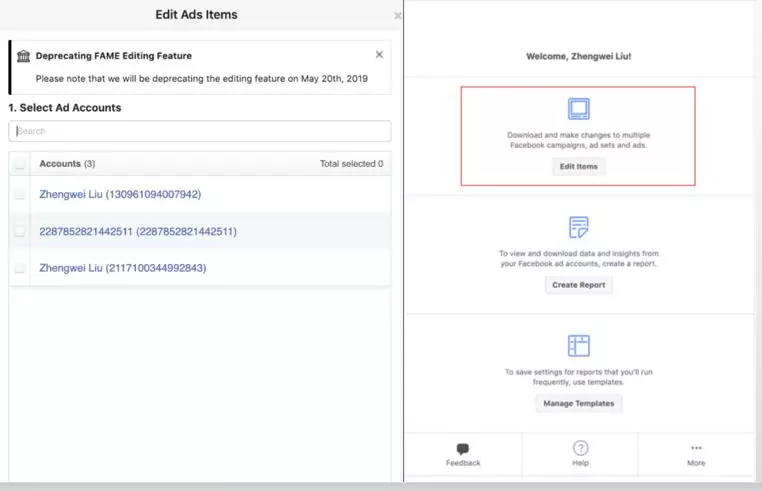Click the '1. Select Ad Accounts' heading
Image resolution: width=762 pixels, height=491 pixels.
pos(65,108)
